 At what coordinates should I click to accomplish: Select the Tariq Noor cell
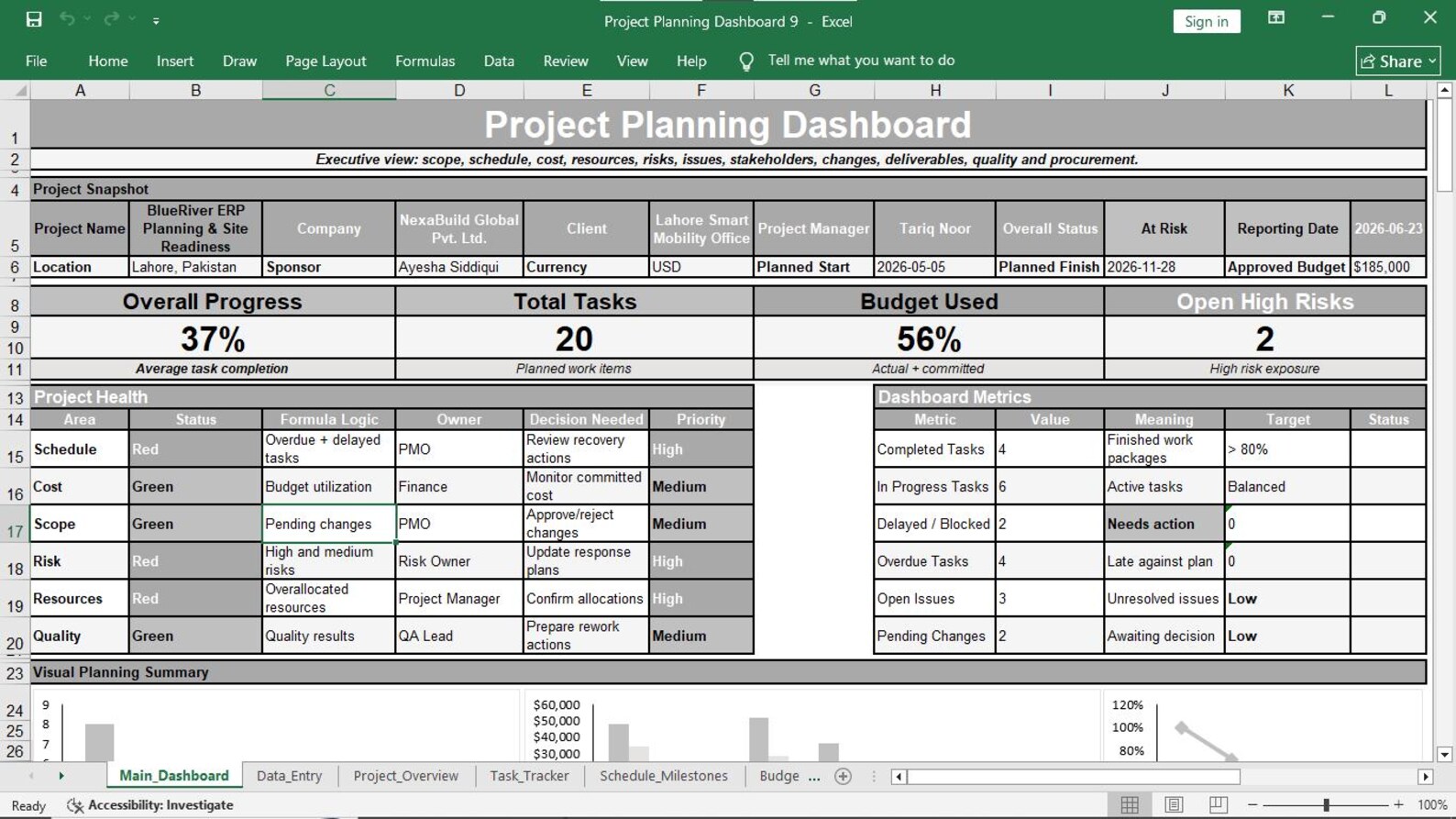click(935, 228)
